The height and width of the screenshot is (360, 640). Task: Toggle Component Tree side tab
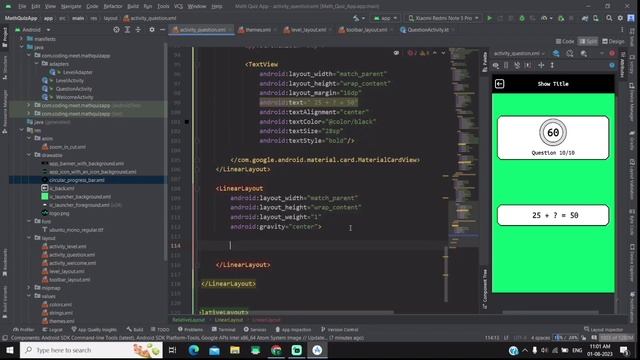(485, 289)
